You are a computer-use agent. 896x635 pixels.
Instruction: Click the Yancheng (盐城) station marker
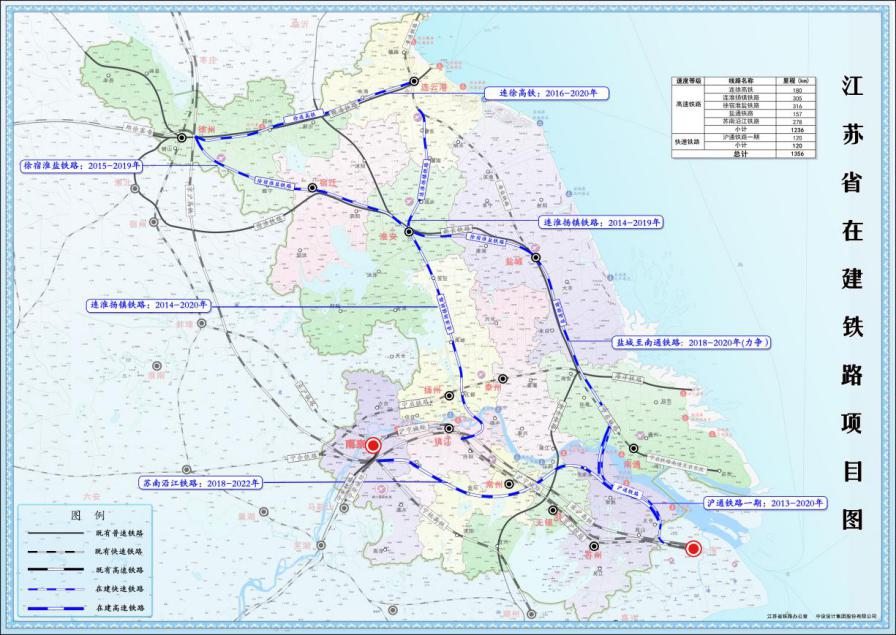(536, 258)
